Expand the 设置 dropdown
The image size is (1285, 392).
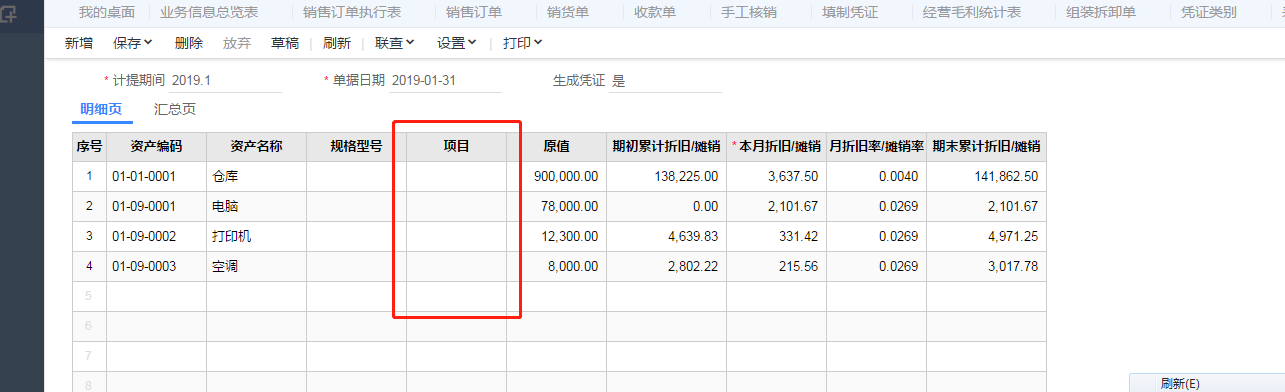[457, 43]
